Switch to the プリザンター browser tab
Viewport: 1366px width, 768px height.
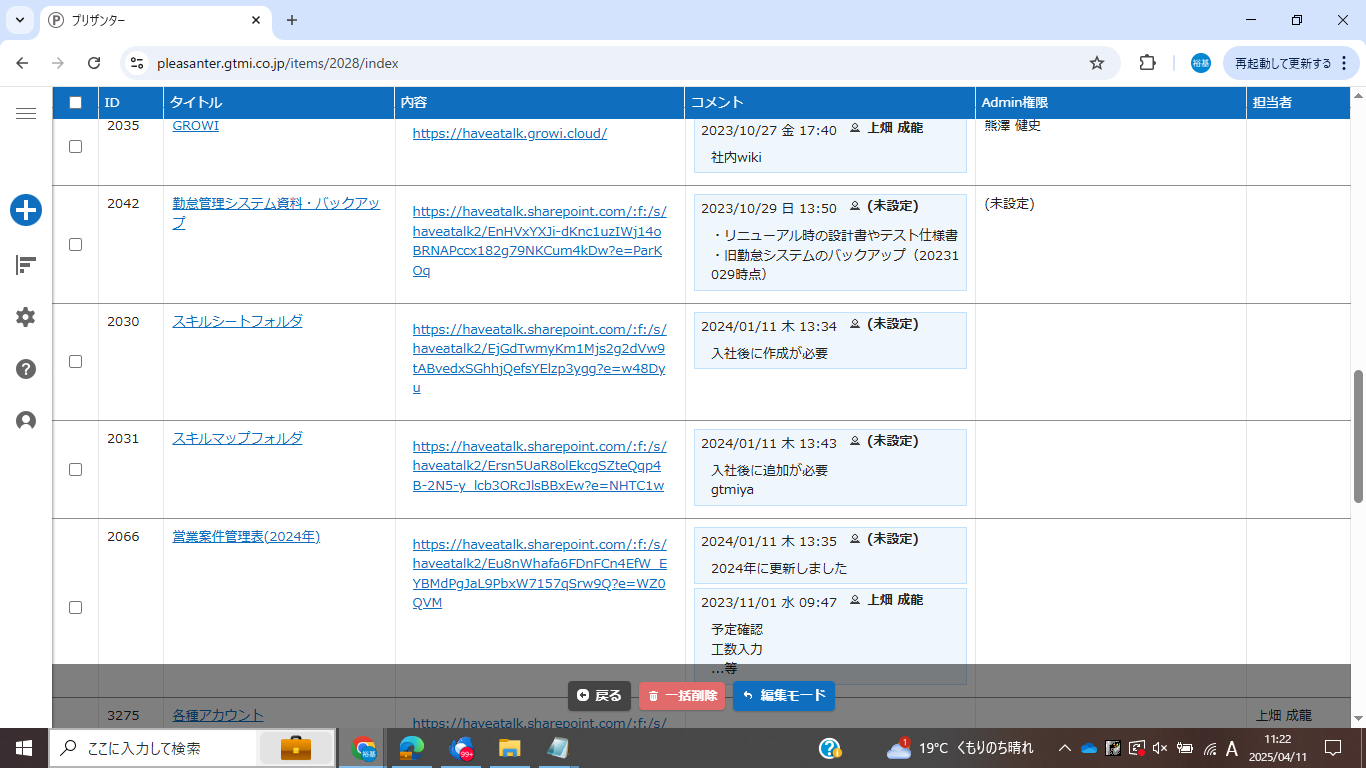click(150, 20)
